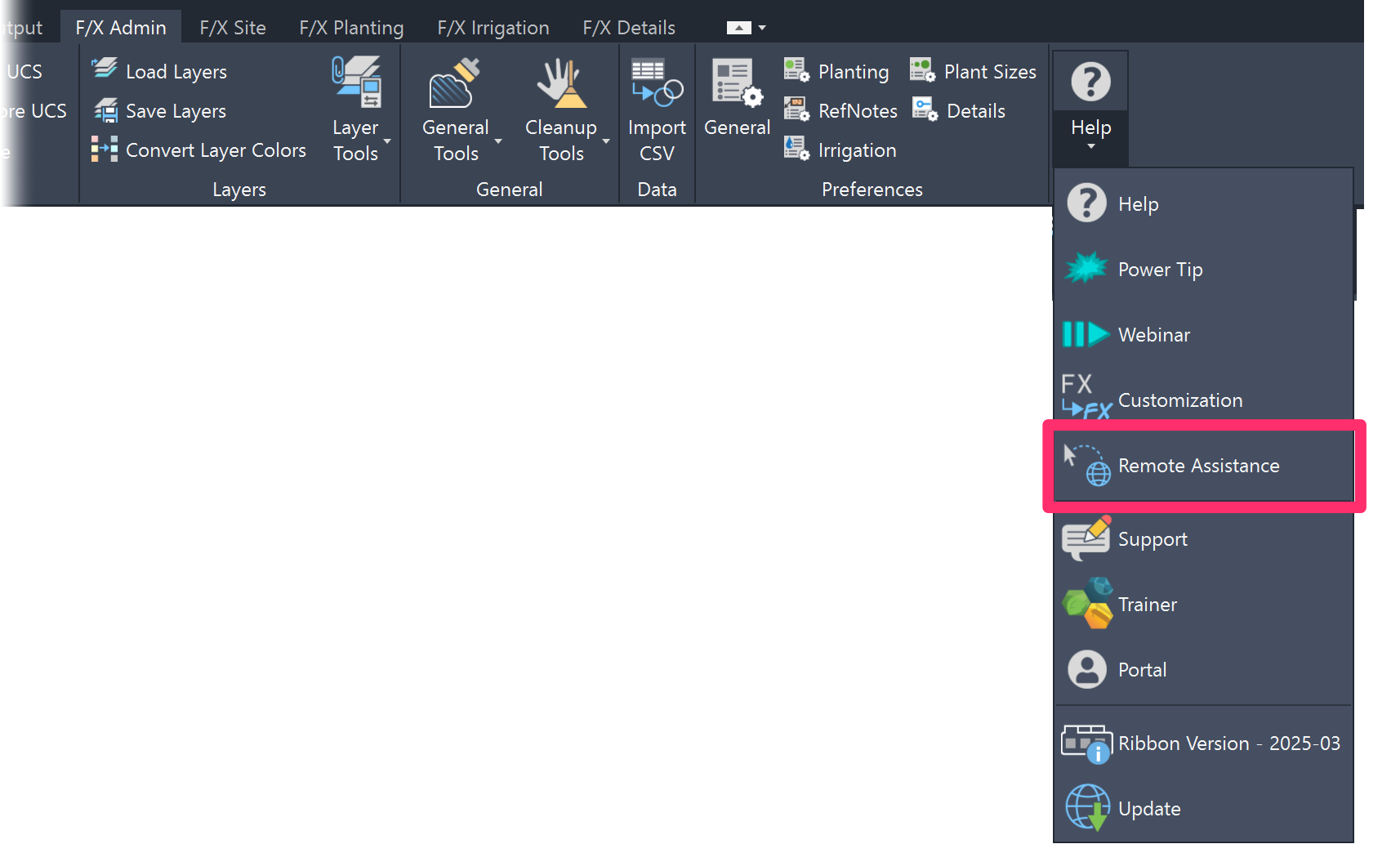Screen dimensions: 1400x853
Task: Collapse the Help ribbon dropdown arrow
Action: point(1091,147)
